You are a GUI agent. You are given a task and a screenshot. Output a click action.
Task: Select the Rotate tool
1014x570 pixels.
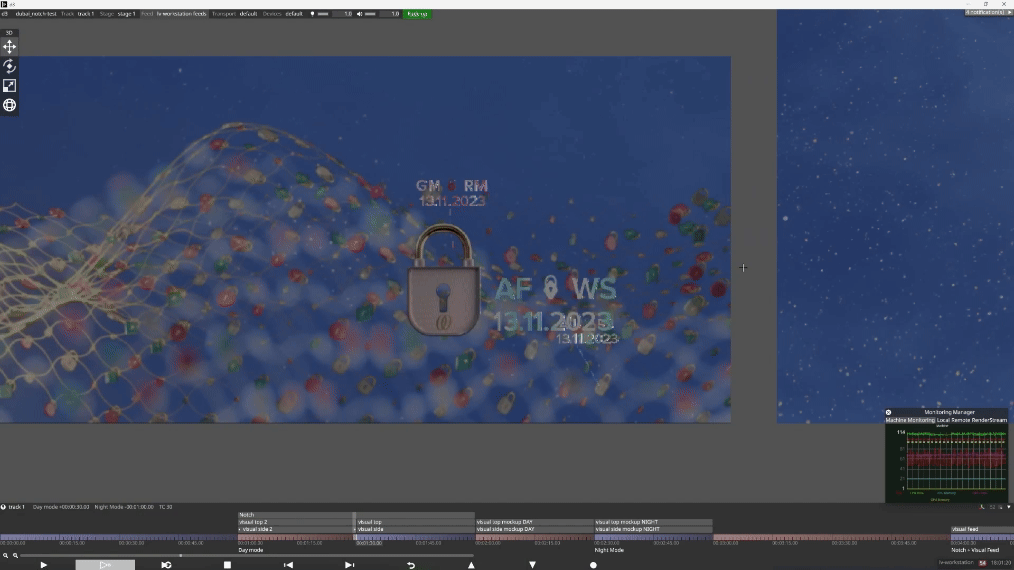tap(9, 66)
